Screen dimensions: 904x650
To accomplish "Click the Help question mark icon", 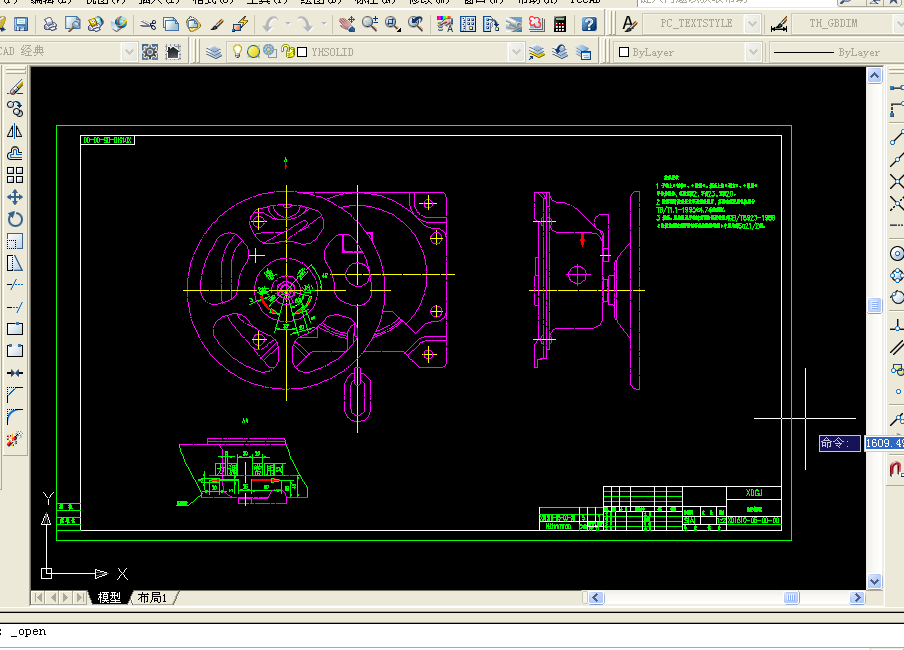I will point(589,24).
